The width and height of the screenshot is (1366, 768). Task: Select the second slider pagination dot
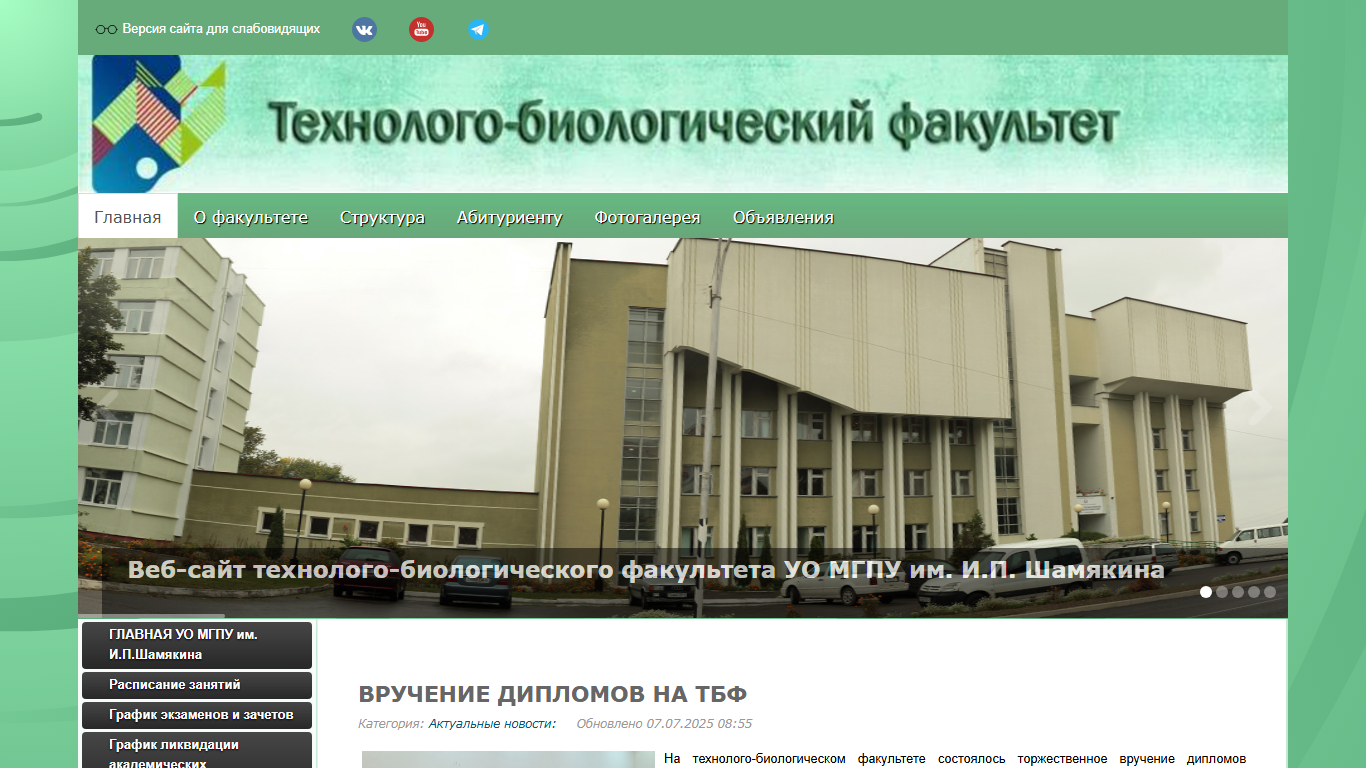pyautogui.click(x=1222, y=592)
